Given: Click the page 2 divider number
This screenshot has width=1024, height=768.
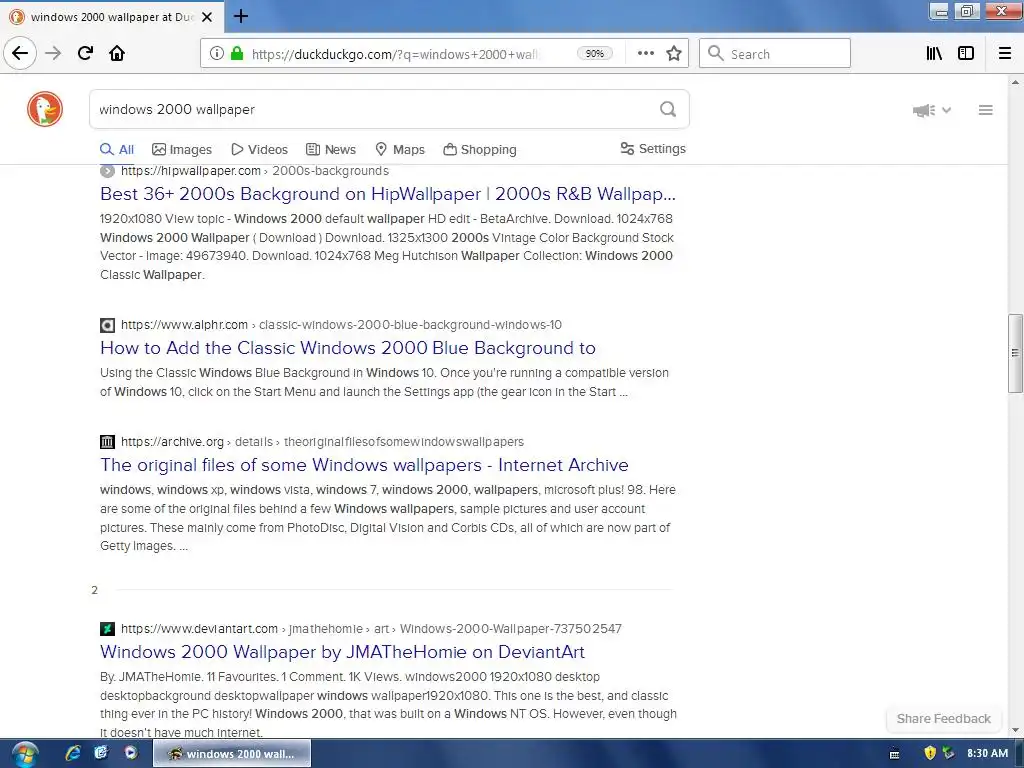Looking at the screenshot, I should tap(95, 590).
